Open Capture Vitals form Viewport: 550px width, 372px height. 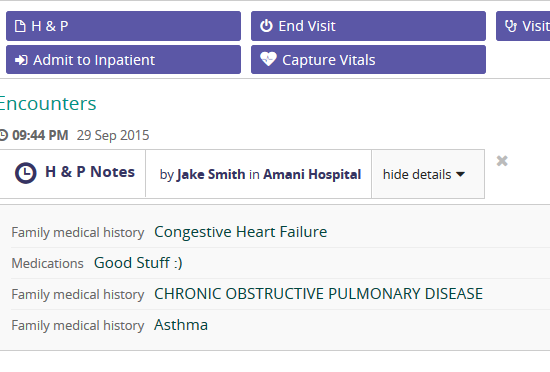click(x=368, y=60)
